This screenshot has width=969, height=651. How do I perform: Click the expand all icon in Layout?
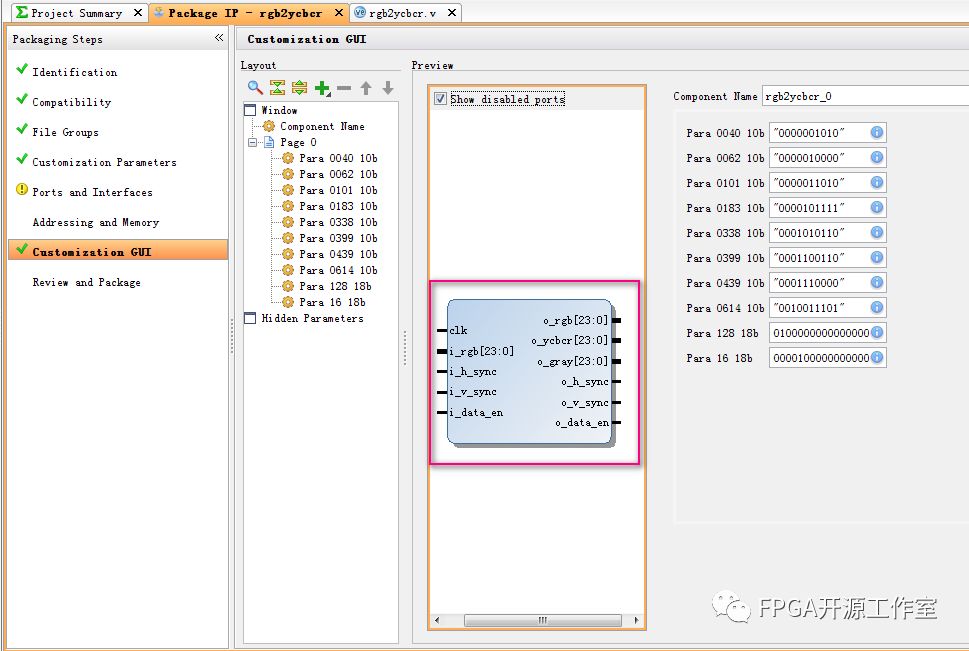(299, 88)
